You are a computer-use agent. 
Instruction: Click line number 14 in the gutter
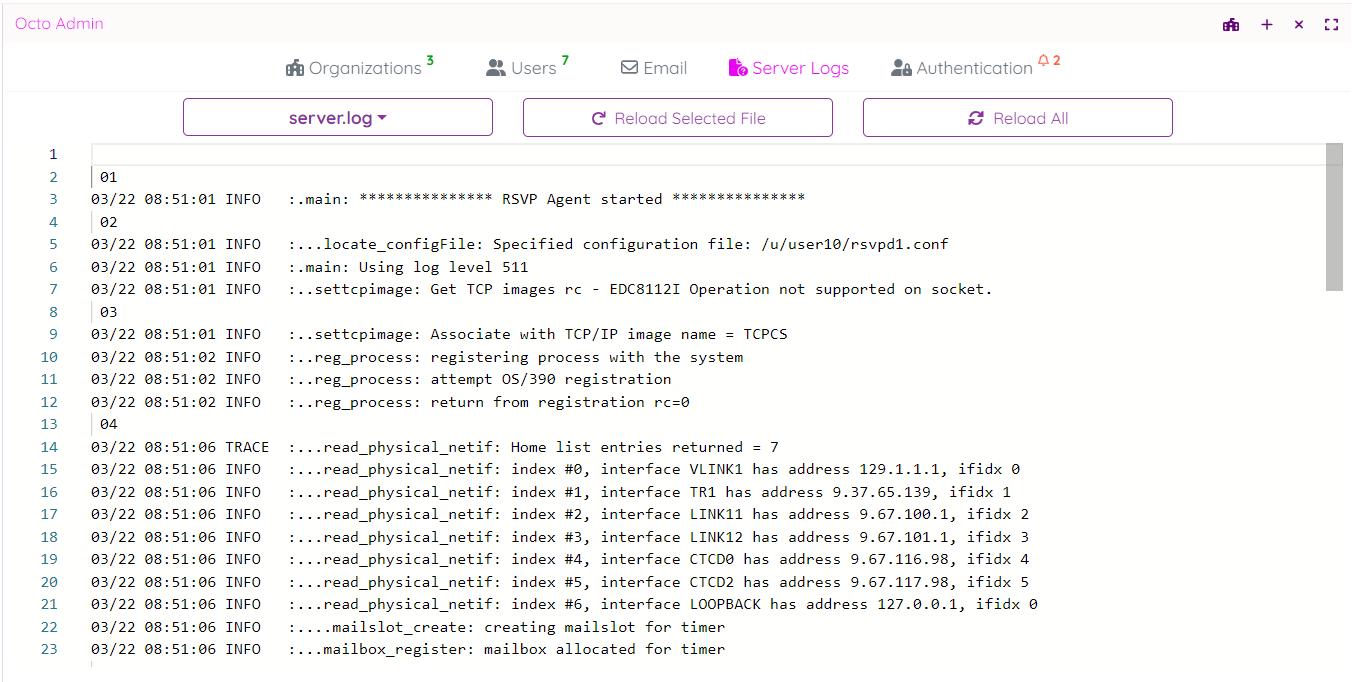coord(49,447)
